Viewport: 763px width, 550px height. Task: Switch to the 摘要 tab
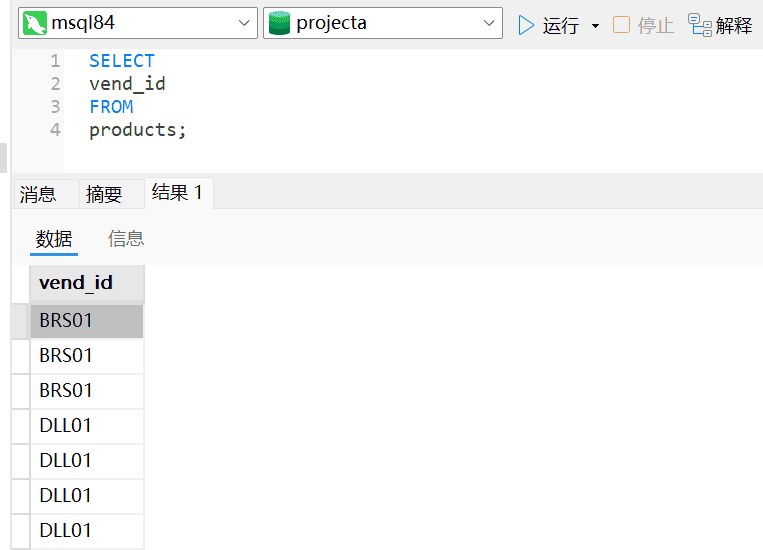click(x=104, y=194)
